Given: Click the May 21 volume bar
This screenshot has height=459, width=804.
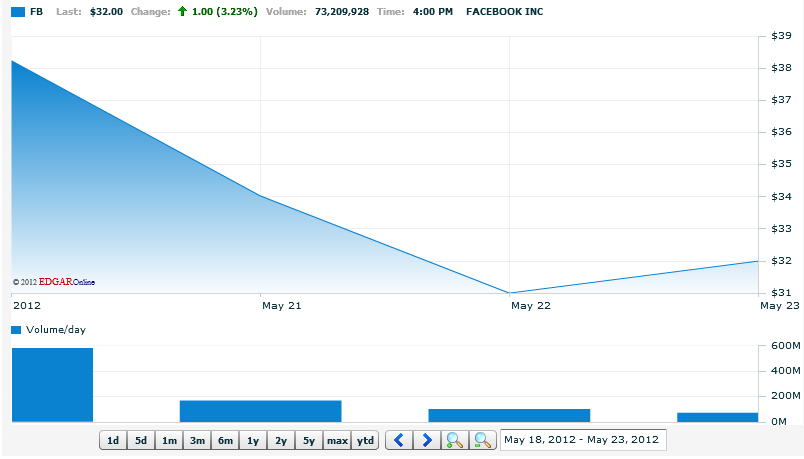Looking at the screenshot, I should pyautogui.click(x=260, y=411).
